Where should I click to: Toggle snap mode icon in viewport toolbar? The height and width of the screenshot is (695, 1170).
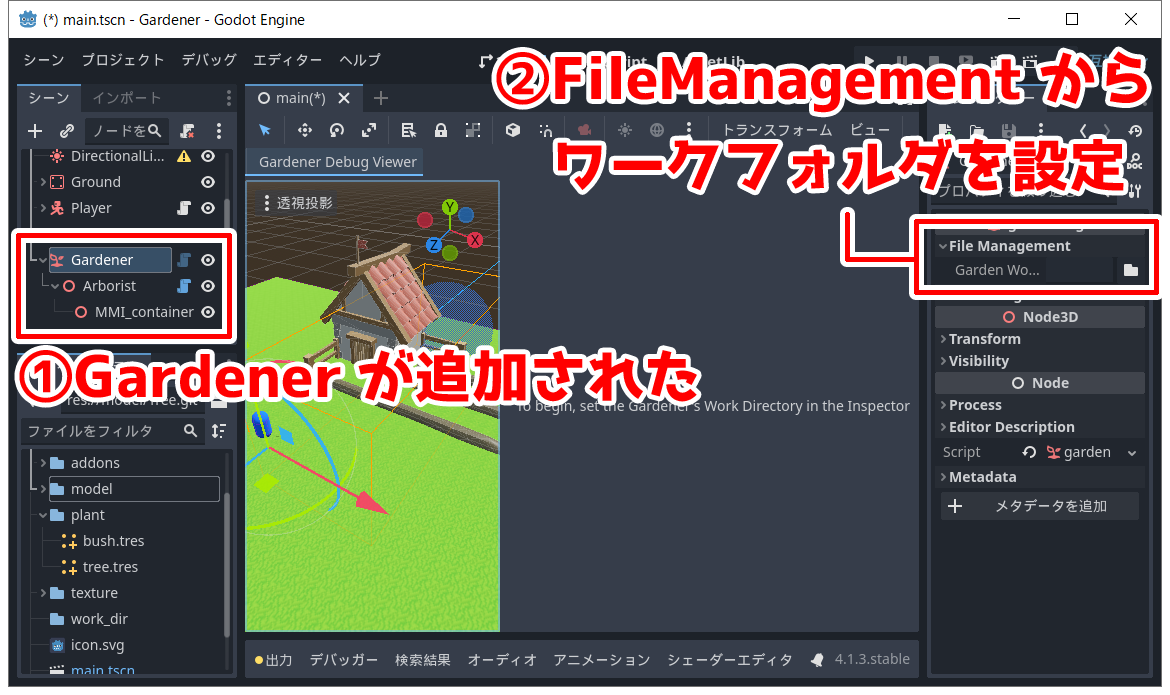click(545, 131)
